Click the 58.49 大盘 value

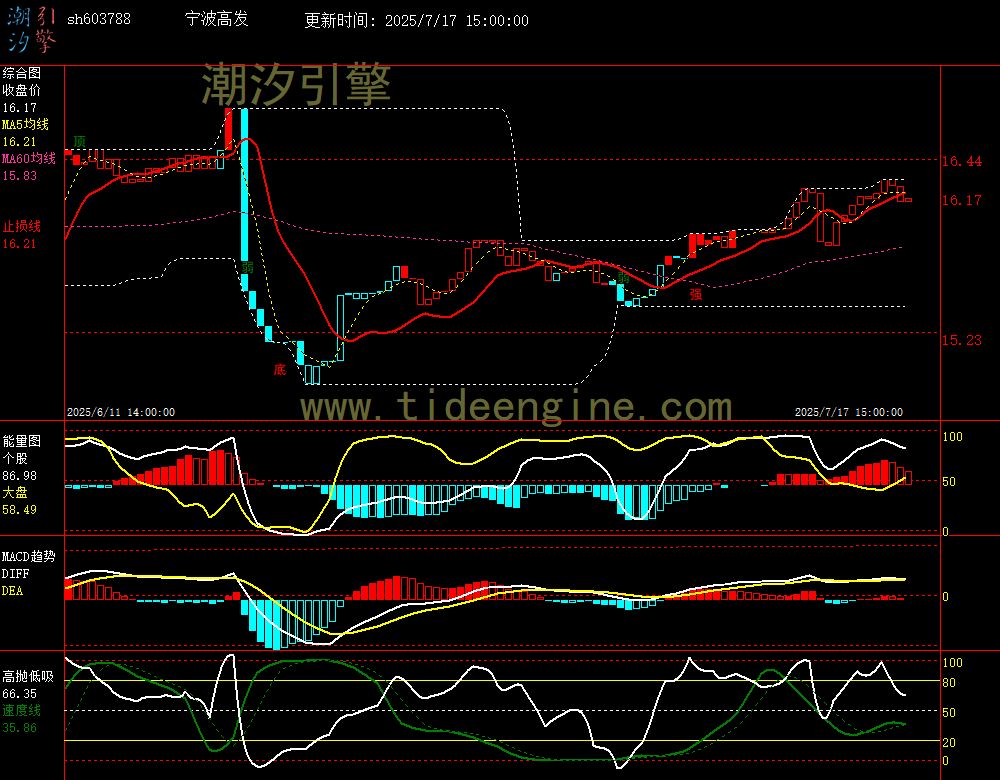pyautogui.click(x=19, y=510)
